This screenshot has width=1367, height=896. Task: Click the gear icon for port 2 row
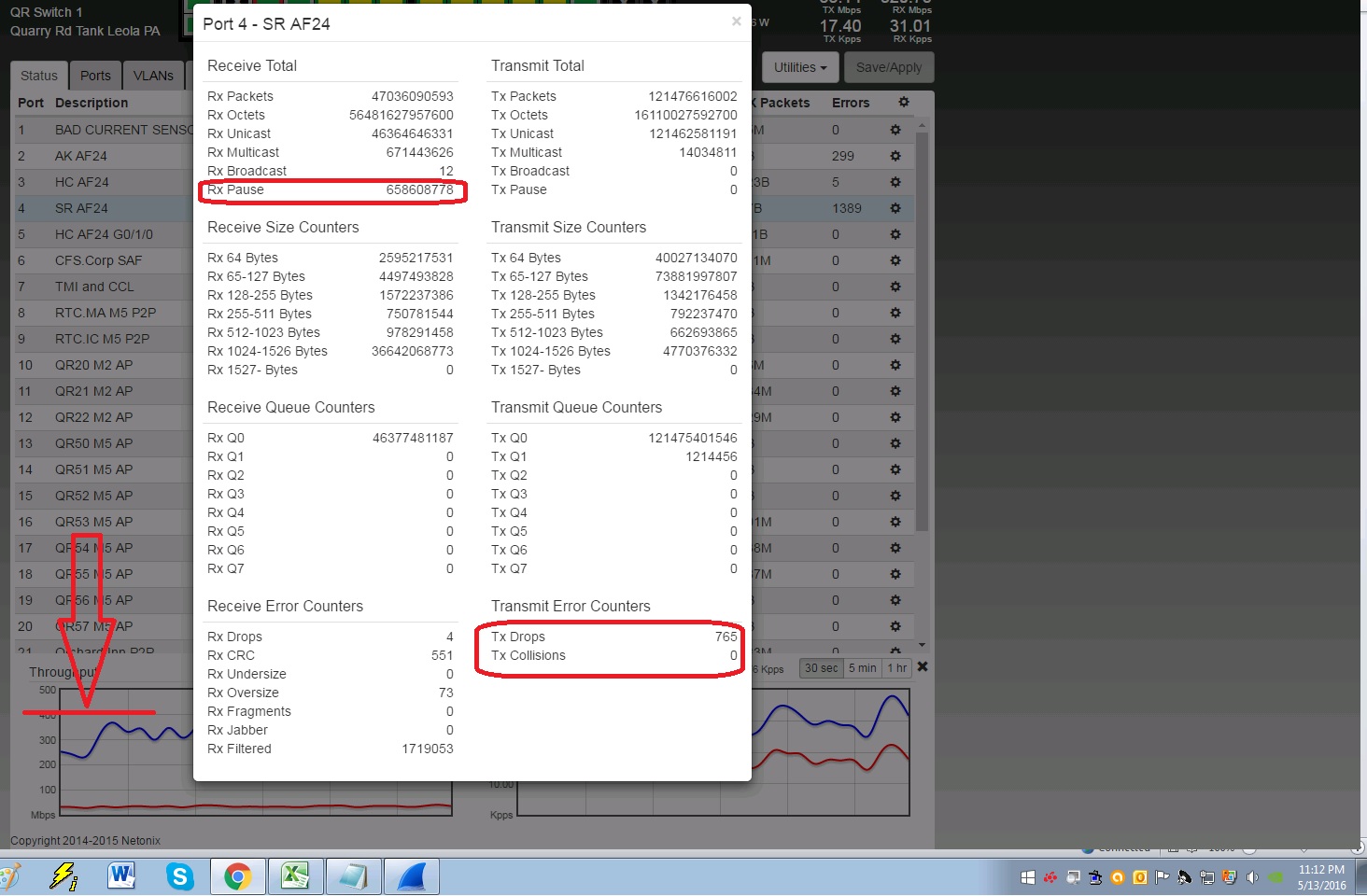point(895,156)
